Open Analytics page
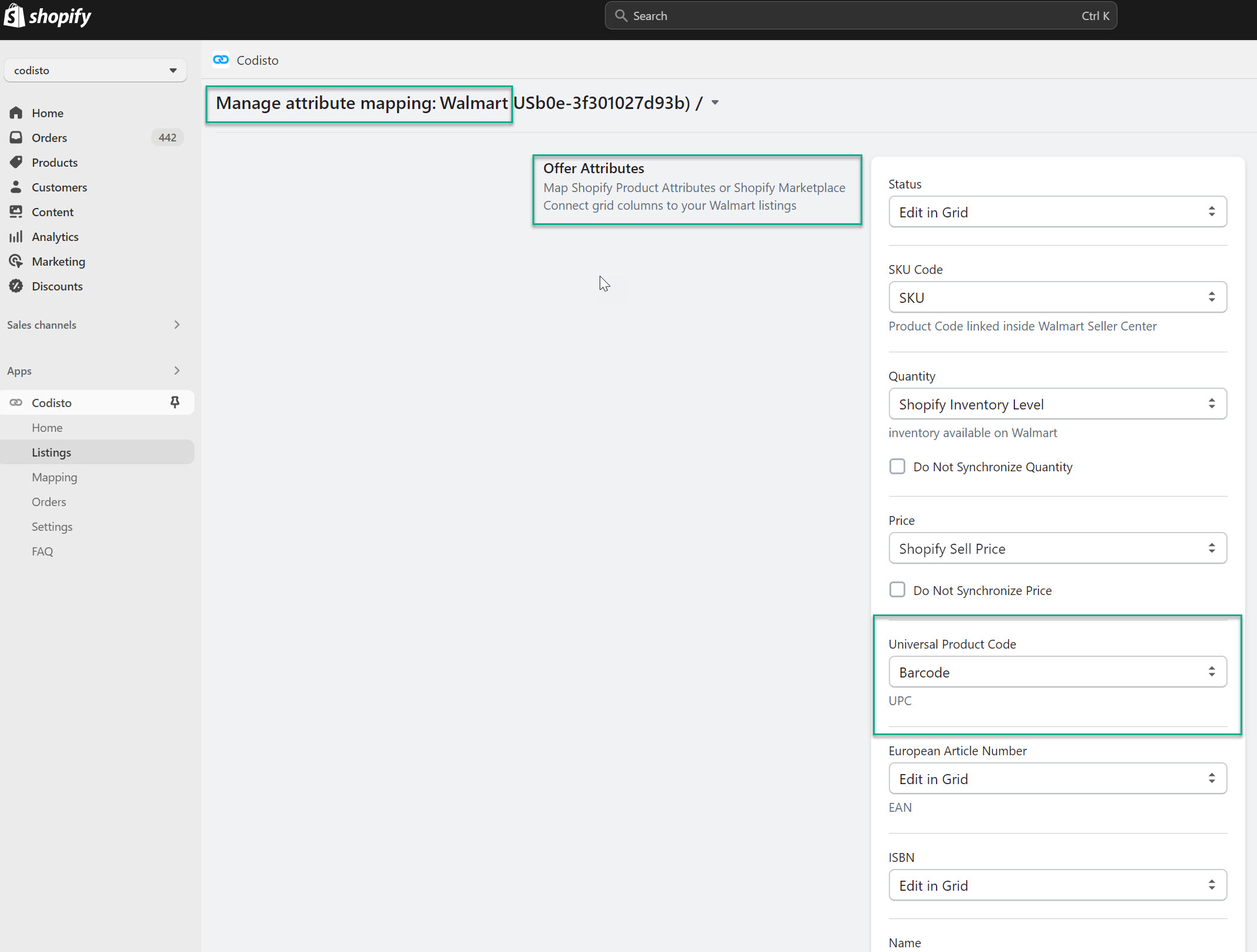Viewport: 1257px width, 952px height. point(55,236)
